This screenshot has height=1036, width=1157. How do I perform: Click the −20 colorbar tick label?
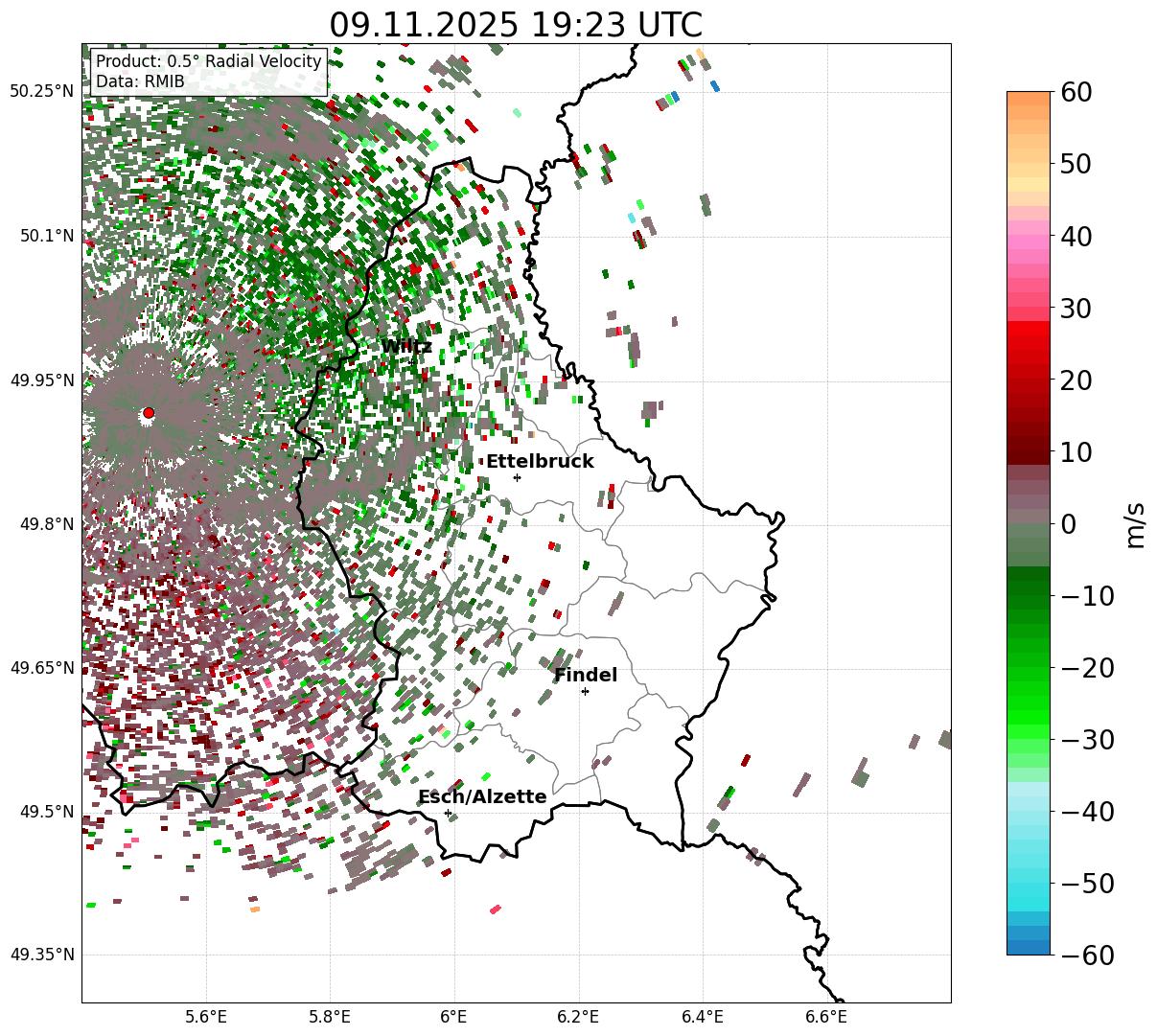[1087, 667]
